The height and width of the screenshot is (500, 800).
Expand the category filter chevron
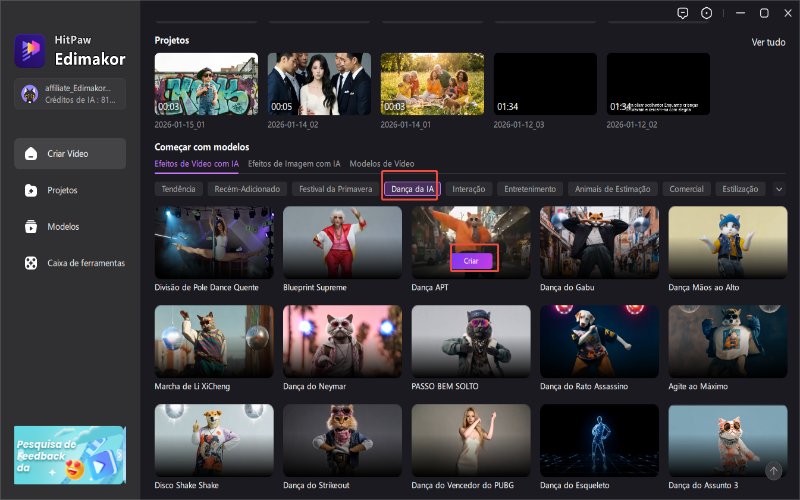coord(779,188)
